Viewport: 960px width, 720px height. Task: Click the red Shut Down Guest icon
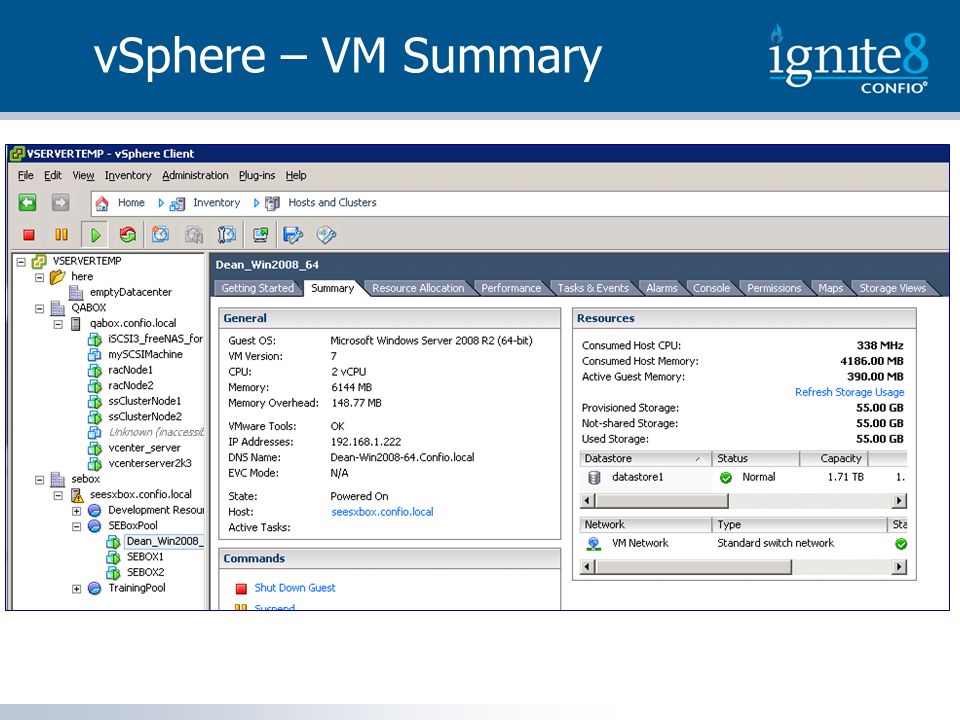(241, 588)
